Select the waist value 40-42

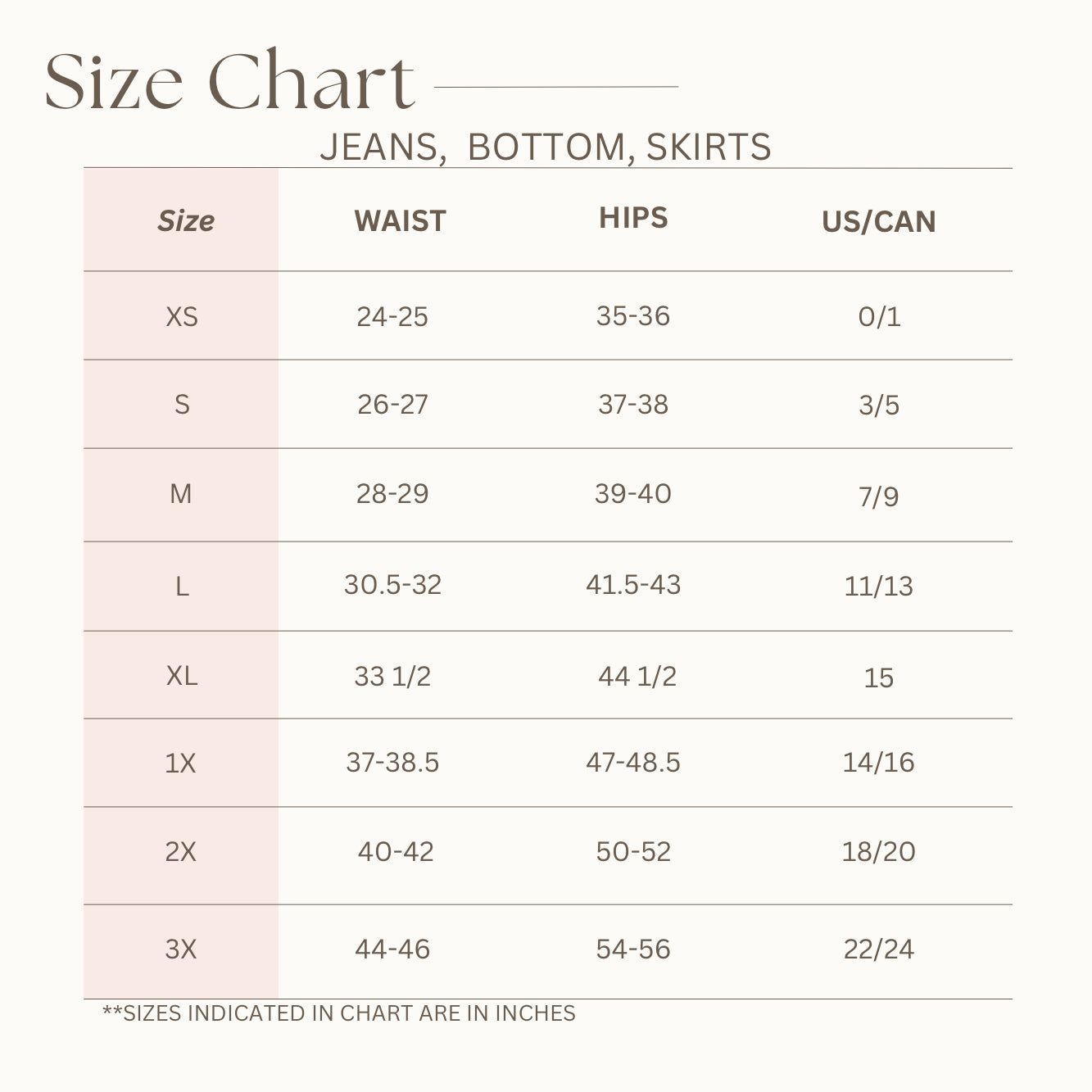396,852
